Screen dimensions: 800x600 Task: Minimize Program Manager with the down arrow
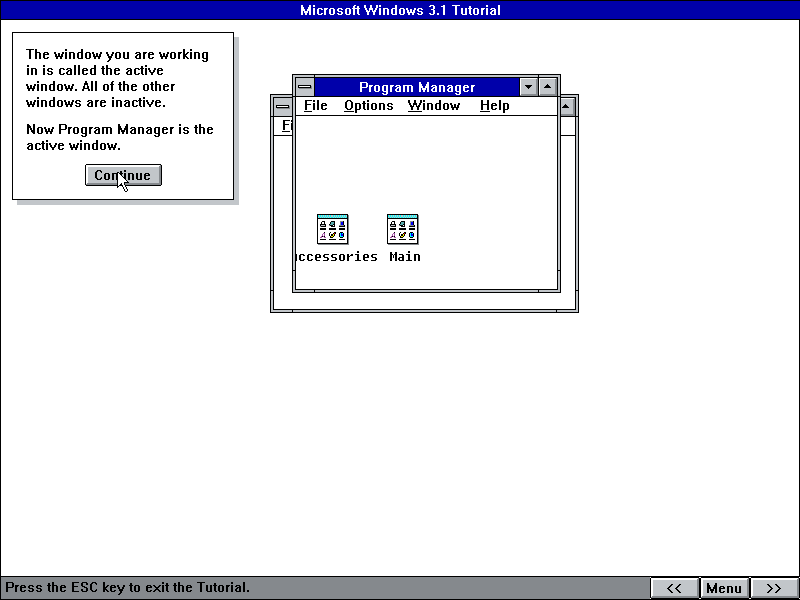coord(529,87)
